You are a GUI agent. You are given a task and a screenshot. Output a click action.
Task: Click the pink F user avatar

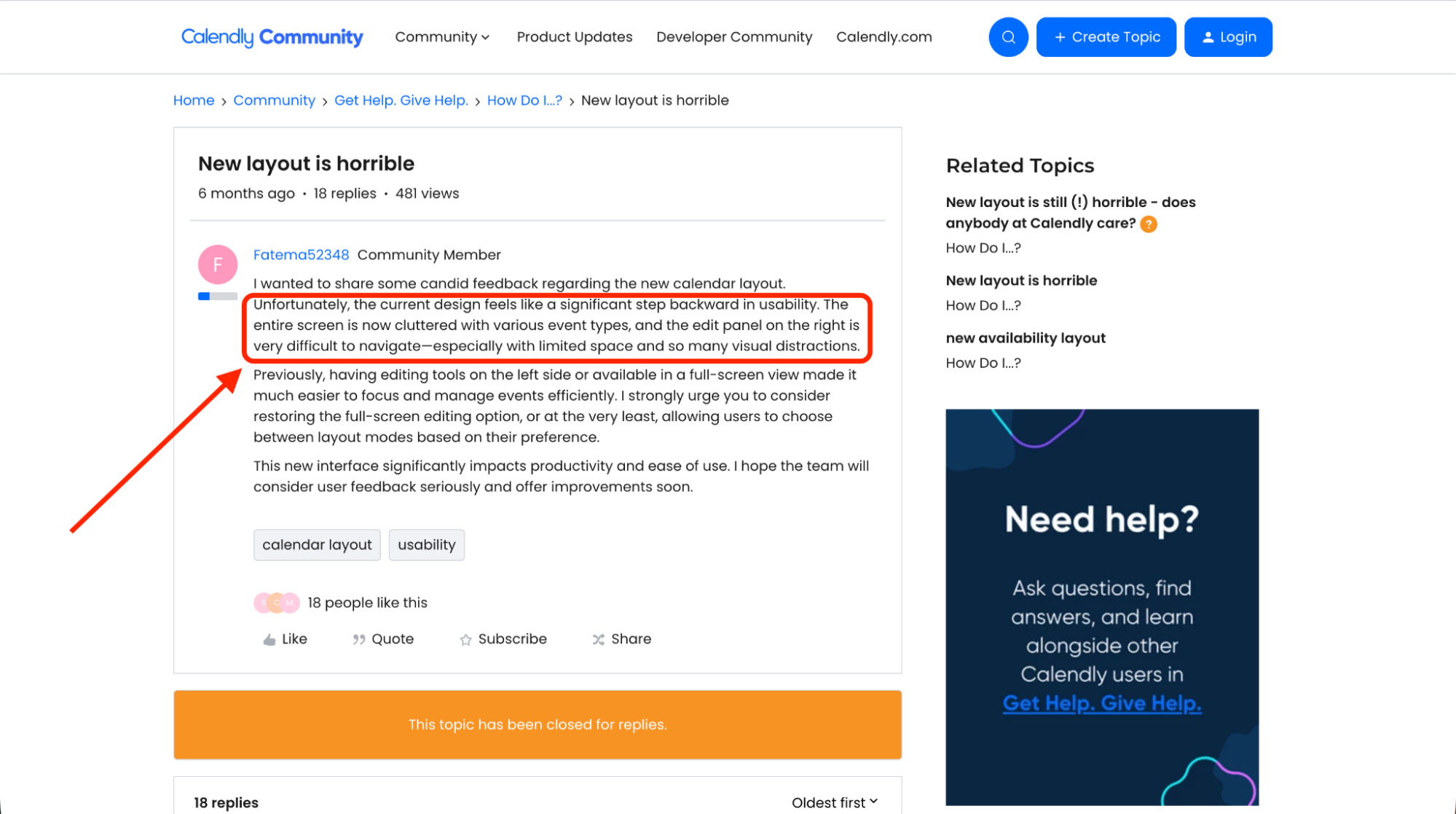click(218, 265)
